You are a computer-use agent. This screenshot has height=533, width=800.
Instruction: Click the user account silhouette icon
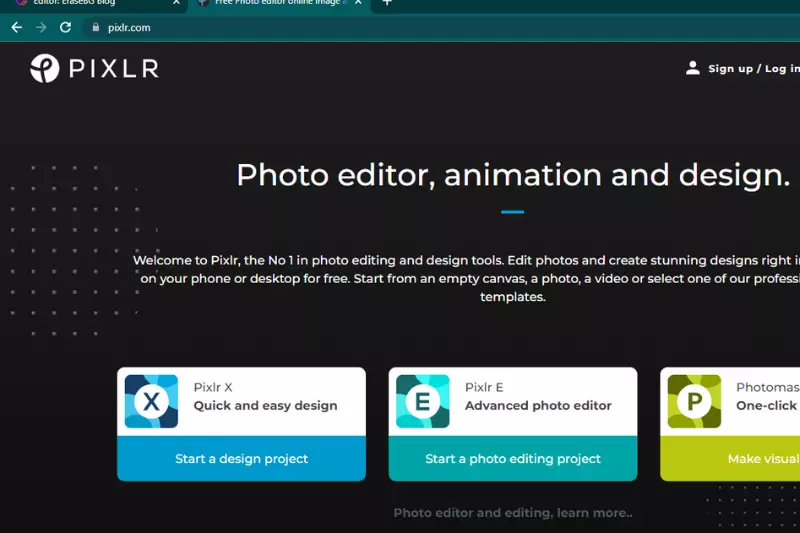tap(692, 68)
